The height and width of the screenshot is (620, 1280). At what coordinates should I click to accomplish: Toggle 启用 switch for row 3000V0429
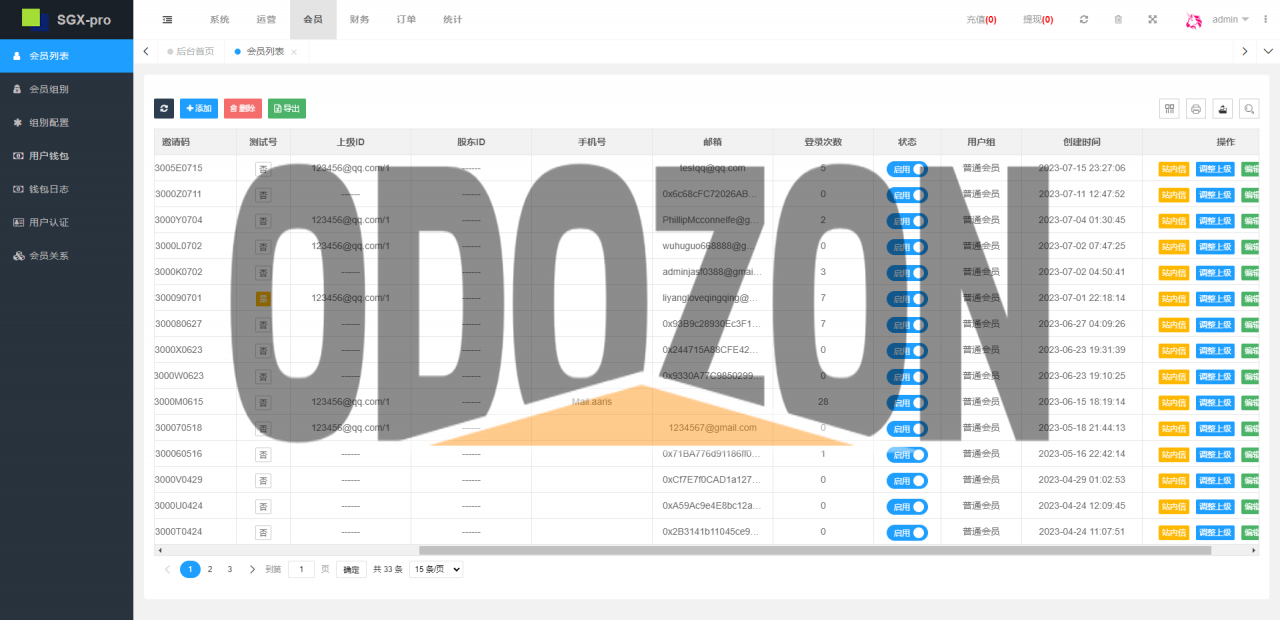coord(907,481)
